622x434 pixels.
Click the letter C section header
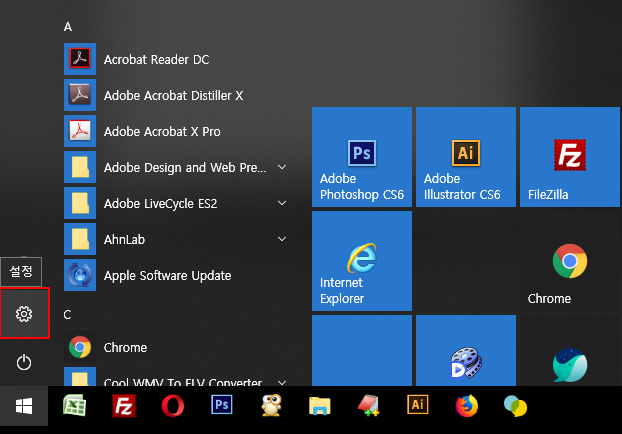coord(67,315)
